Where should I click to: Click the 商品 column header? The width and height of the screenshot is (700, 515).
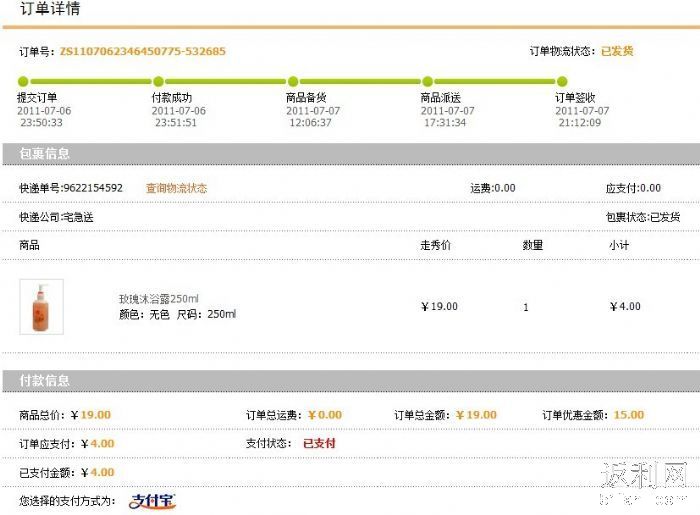coord(29,245)
